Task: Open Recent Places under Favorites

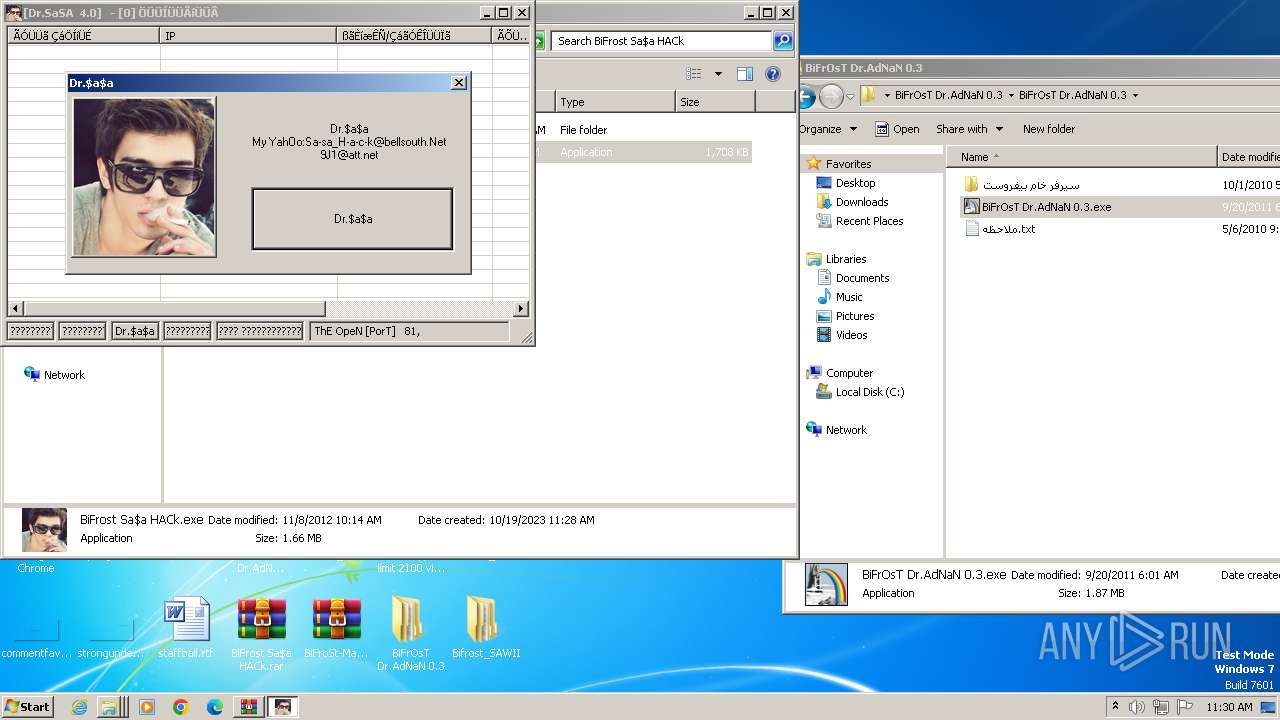Action: pyautogui.click(x=869, y=221)
